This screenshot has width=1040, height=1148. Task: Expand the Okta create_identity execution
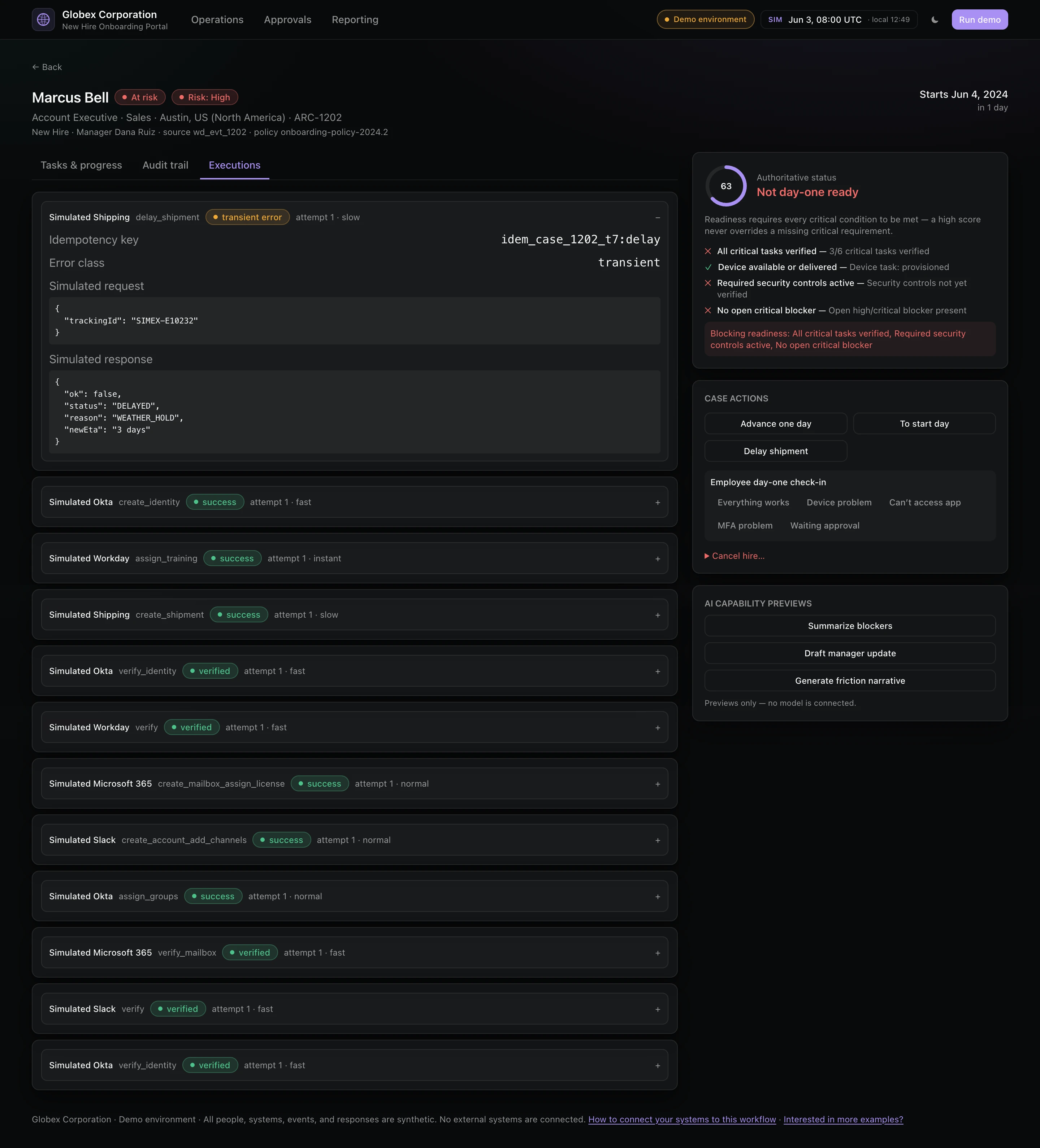[354, 502]
